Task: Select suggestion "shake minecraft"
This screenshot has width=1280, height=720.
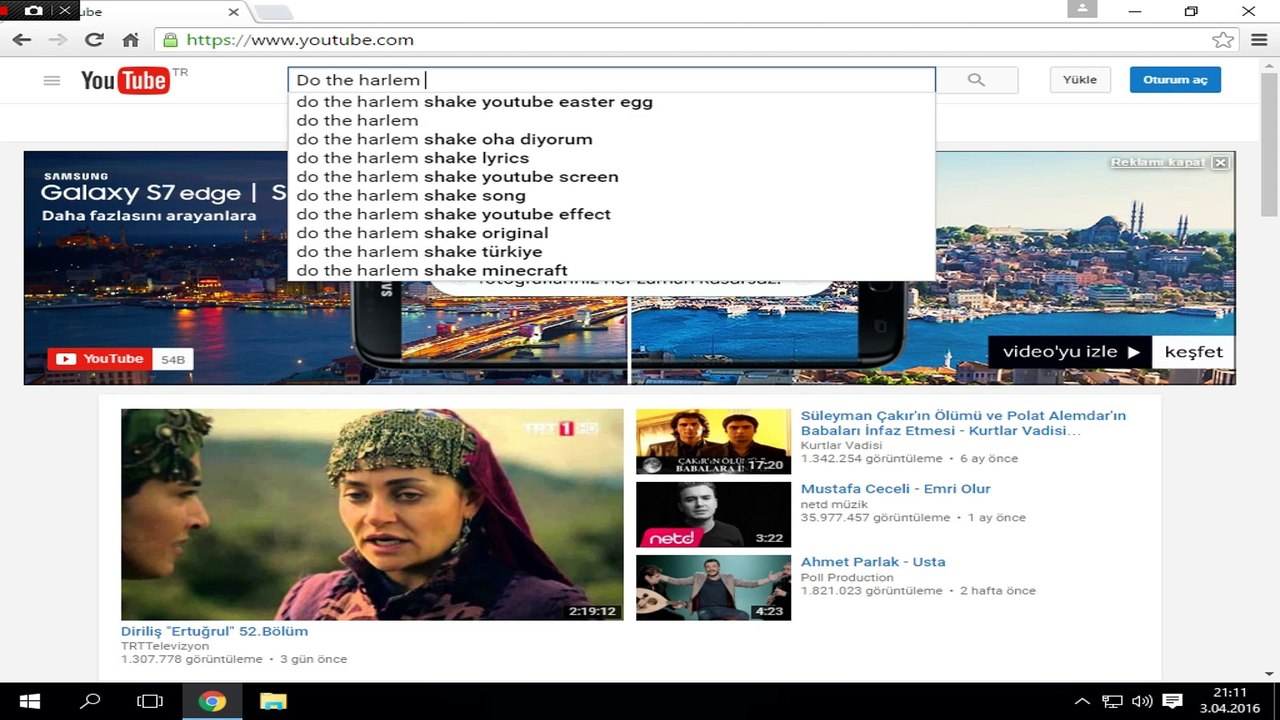Action: click(x=611, y=270)
